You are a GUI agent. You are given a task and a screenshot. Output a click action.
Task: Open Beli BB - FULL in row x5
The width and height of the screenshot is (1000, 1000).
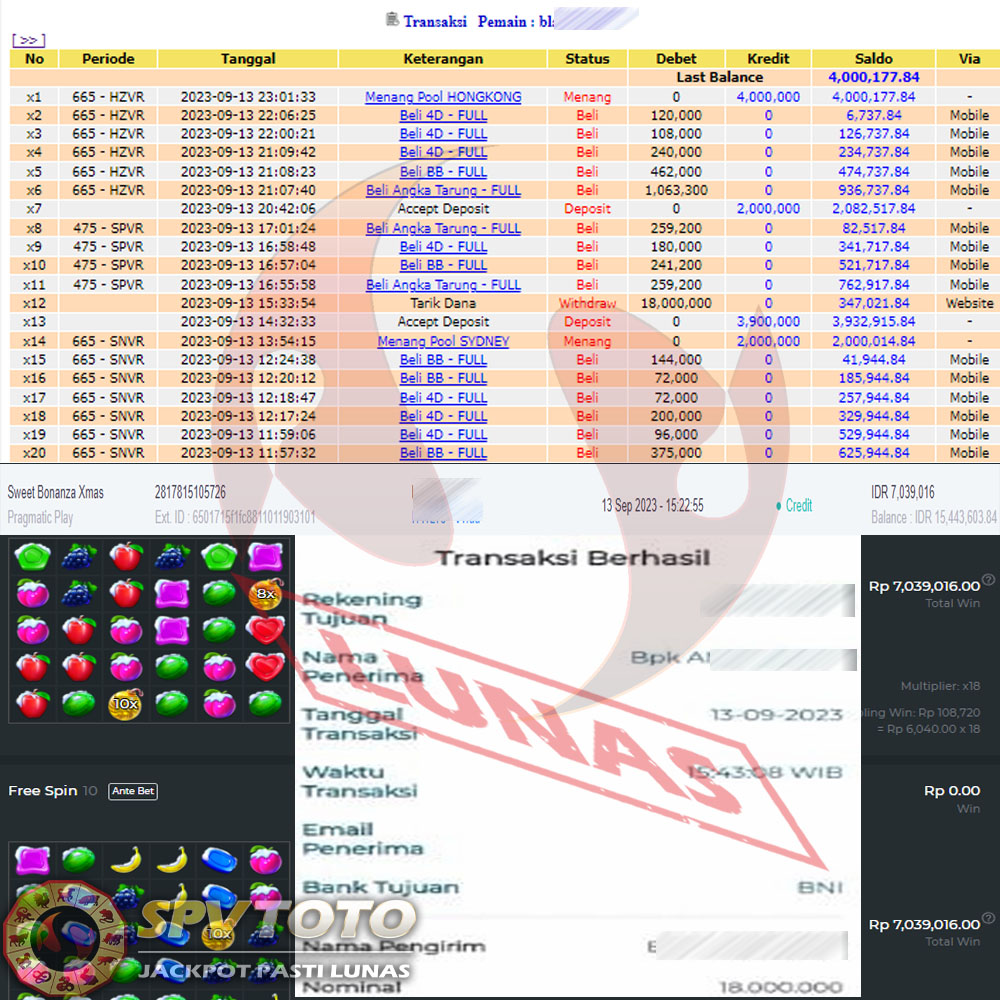(443, 172)
